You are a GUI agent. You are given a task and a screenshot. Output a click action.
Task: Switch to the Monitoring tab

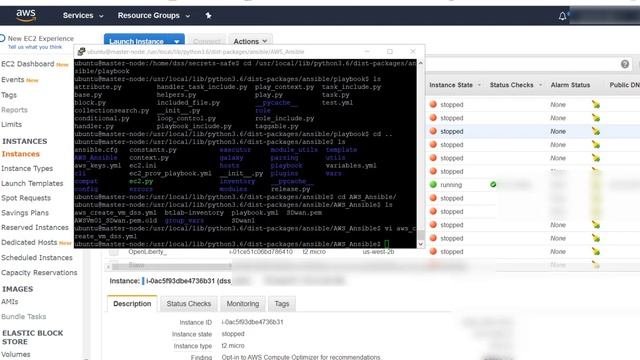point(243,304)
